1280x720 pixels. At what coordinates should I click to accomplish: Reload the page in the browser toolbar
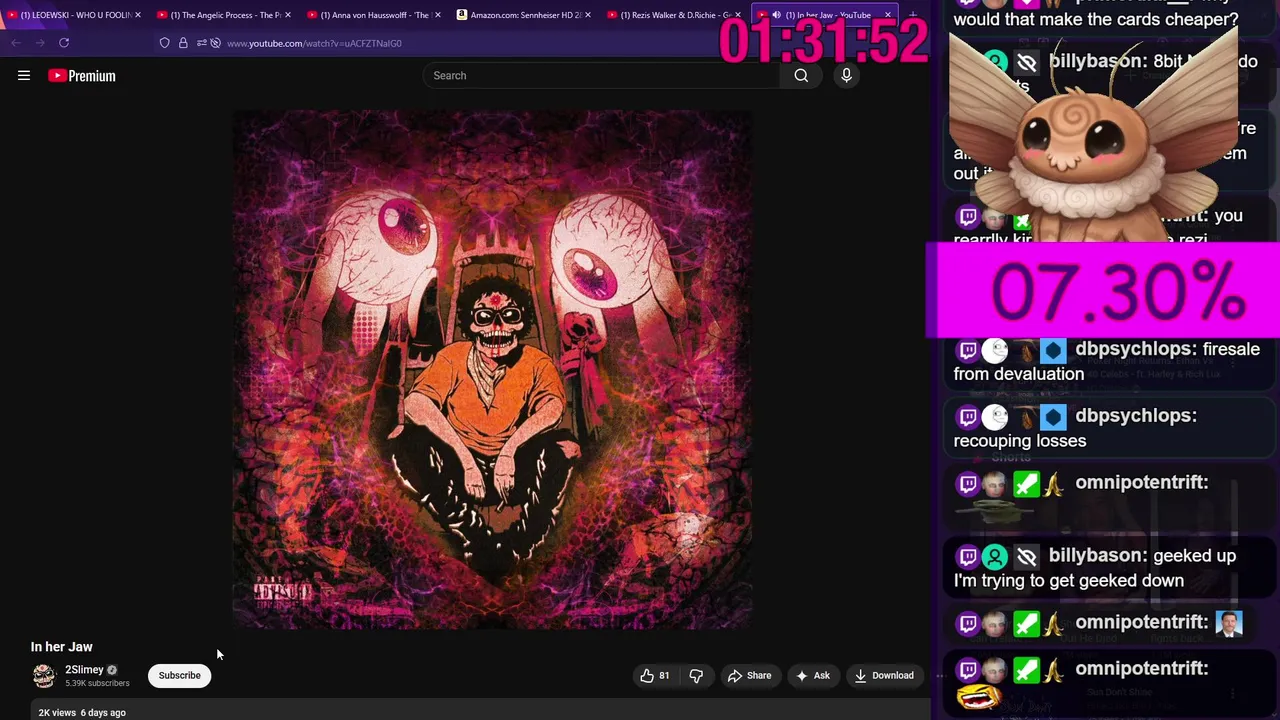(64, 43)
